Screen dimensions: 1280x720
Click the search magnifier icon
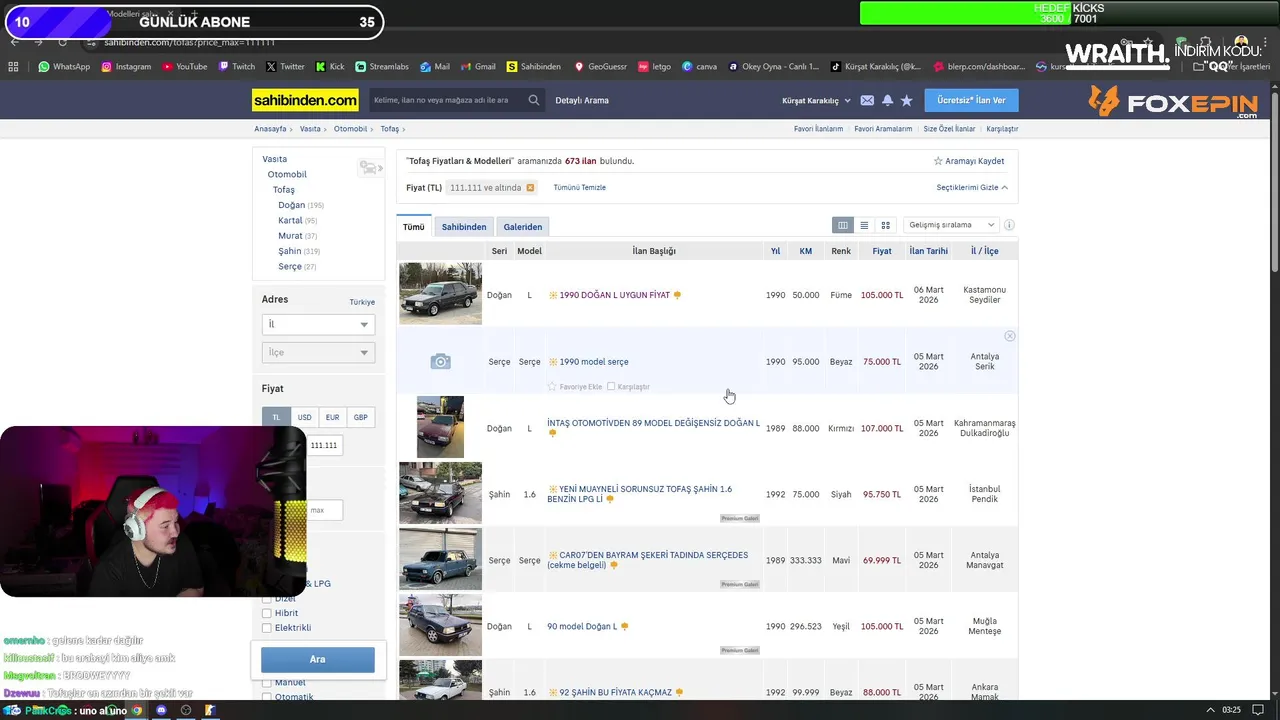coord(534,100)
